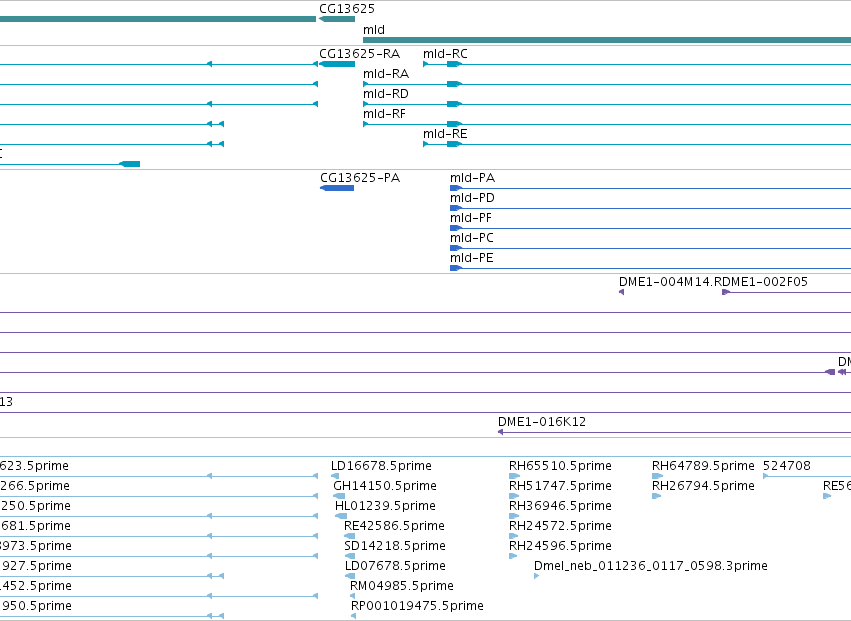Click RH64789.5prime EST label
The image size is (851, 621).
703,466
